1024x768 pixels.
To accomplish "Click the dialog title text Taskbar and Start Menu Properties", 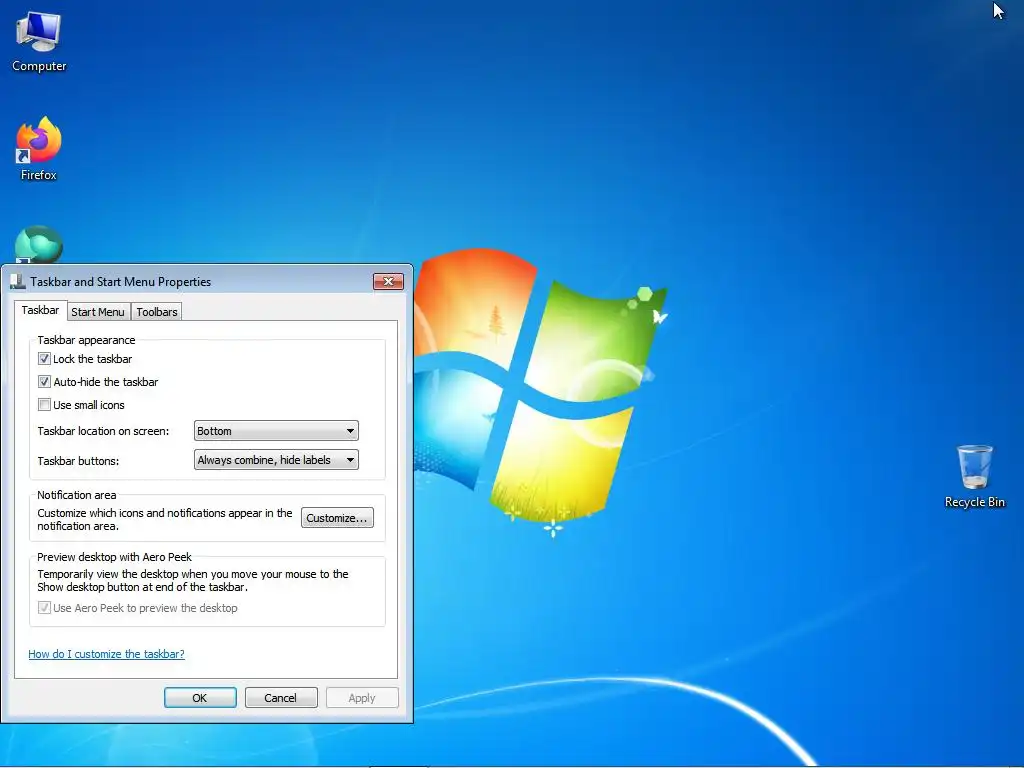I will [121, 281].
